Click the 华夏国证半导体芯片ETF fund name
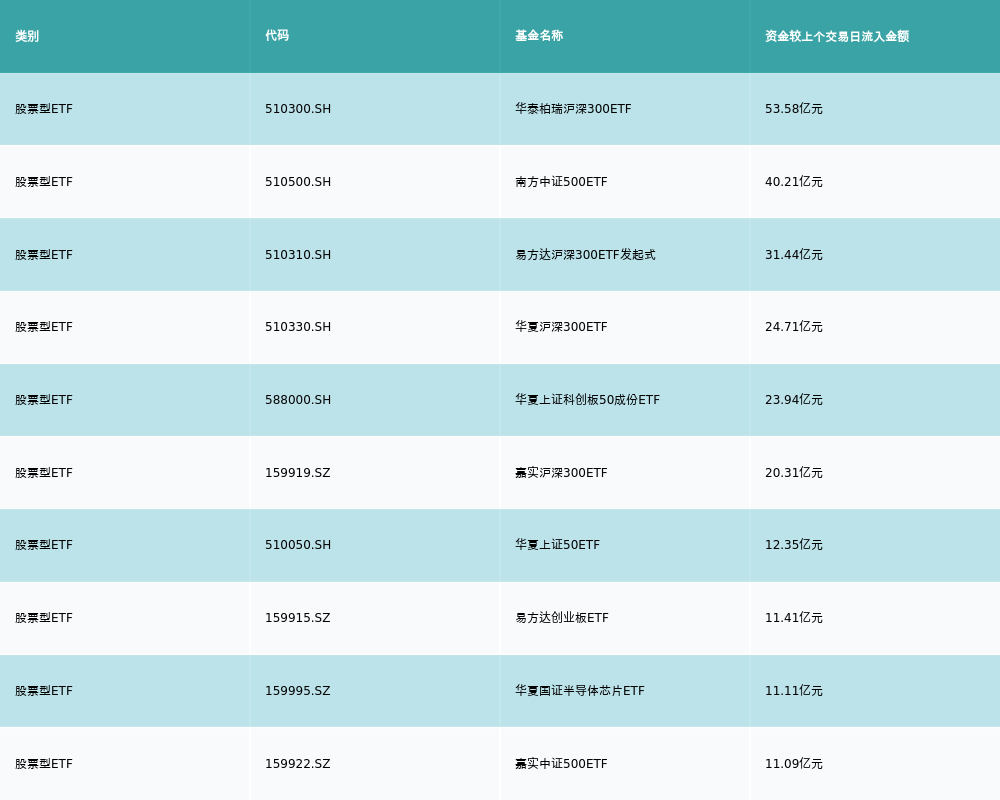 click(x=580, y=691)
